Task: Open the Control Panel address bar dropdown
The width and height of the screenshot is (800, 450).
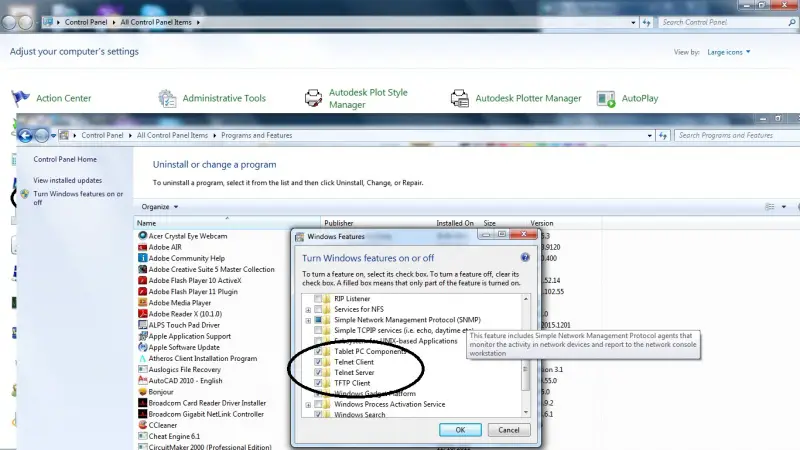Action: [633, 22]
